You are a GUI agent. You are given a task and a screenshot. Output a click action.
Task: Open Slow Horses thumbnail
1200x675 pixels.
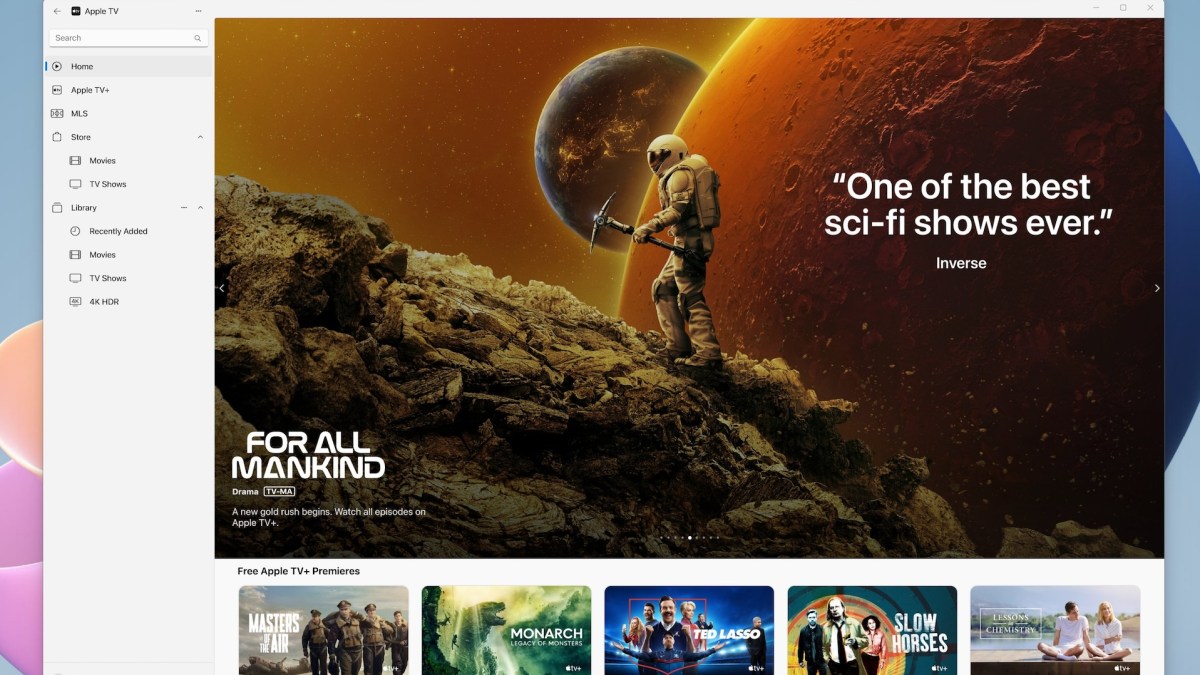point(872,630)
